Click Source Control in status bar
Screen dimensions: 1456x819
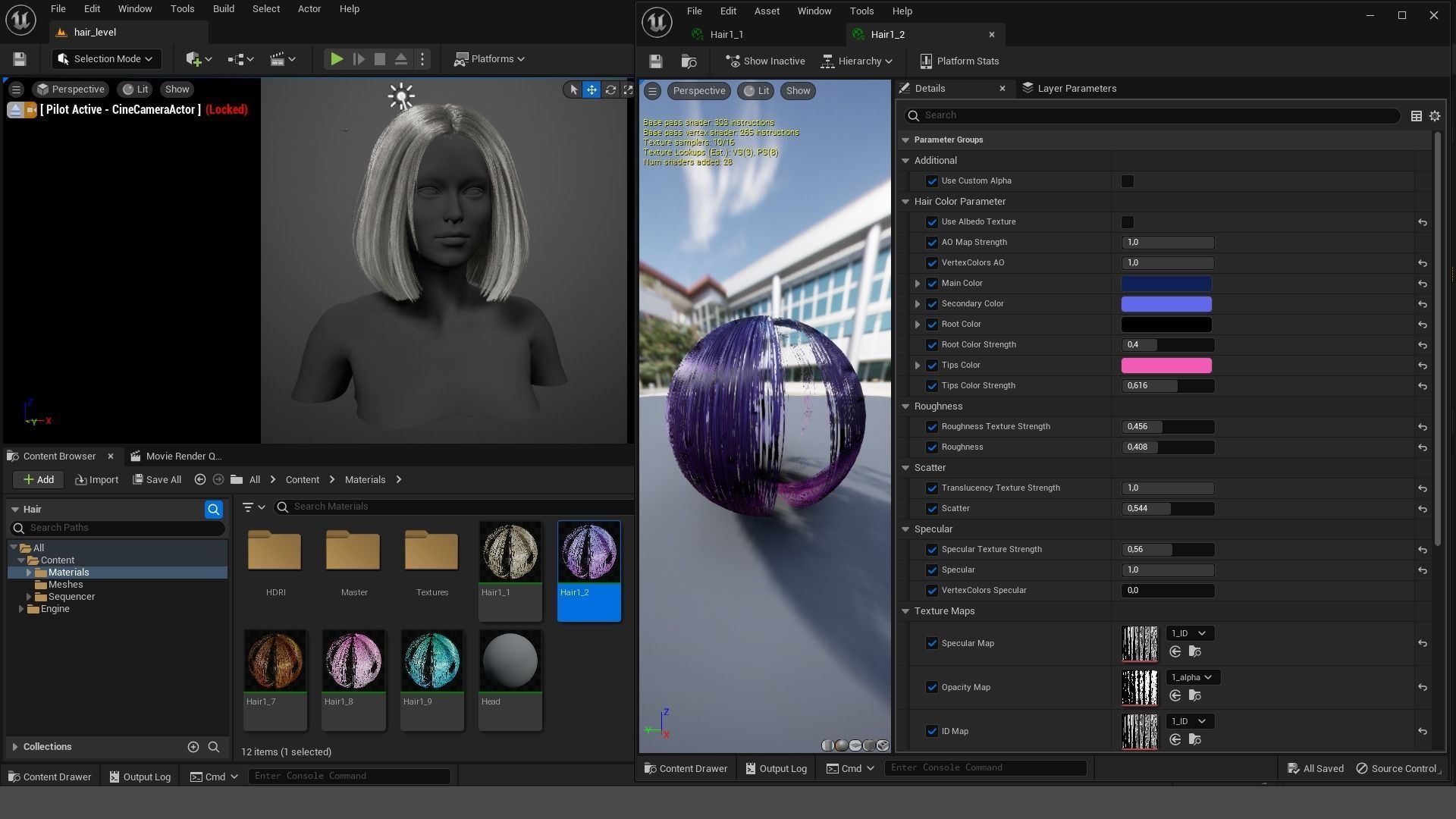coord(1395,768)
